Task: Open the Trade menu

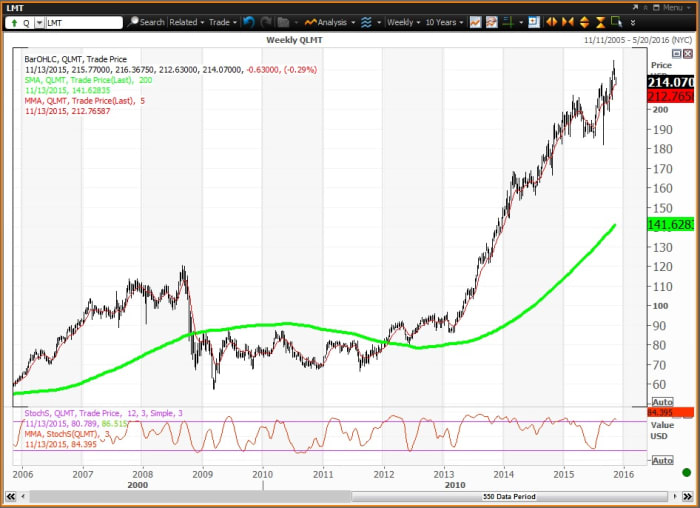Action: coord(223,22)
